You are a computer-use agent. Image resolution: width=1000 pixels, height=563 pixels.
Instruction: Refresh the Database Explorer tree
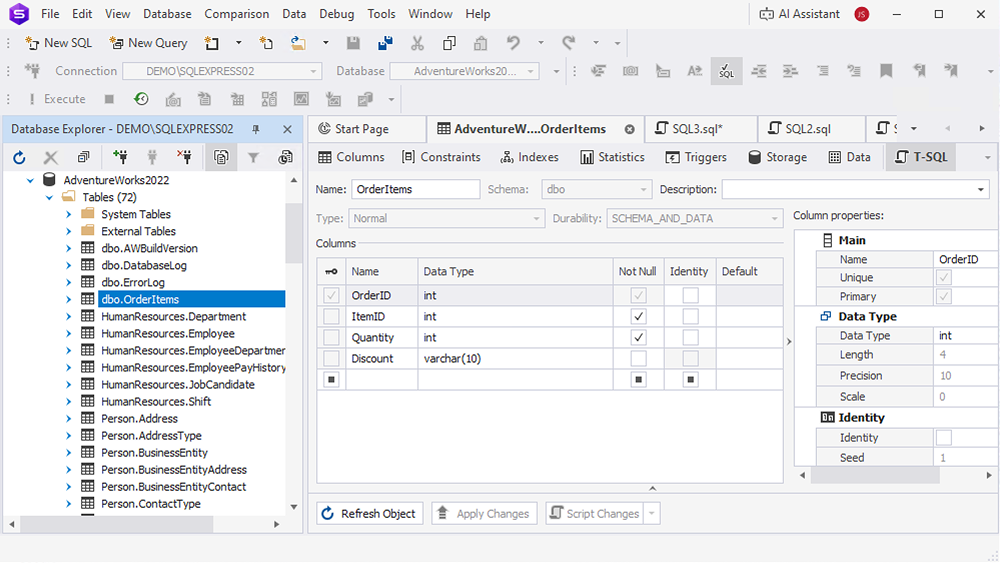tap(19, 157)
